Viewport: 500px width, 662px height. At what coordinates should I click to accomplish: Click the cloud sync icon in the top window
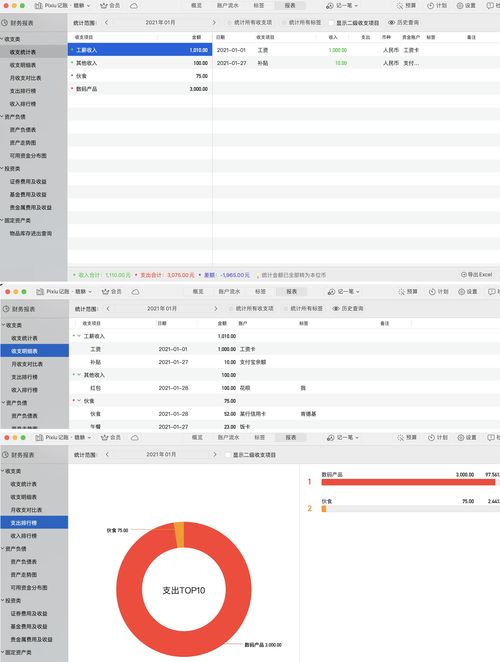click(x=134, y=6)
